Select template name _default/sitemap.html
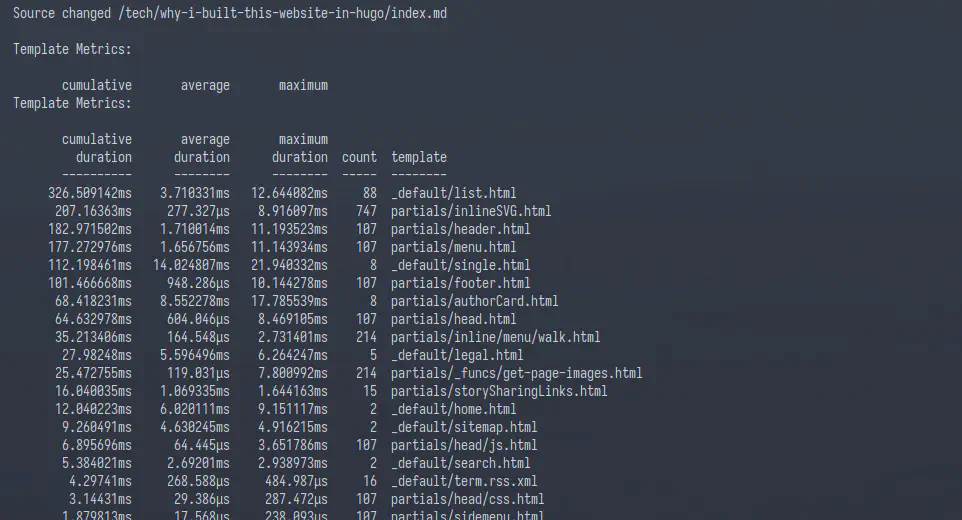962x520 pixels. [x=464, y=427]
